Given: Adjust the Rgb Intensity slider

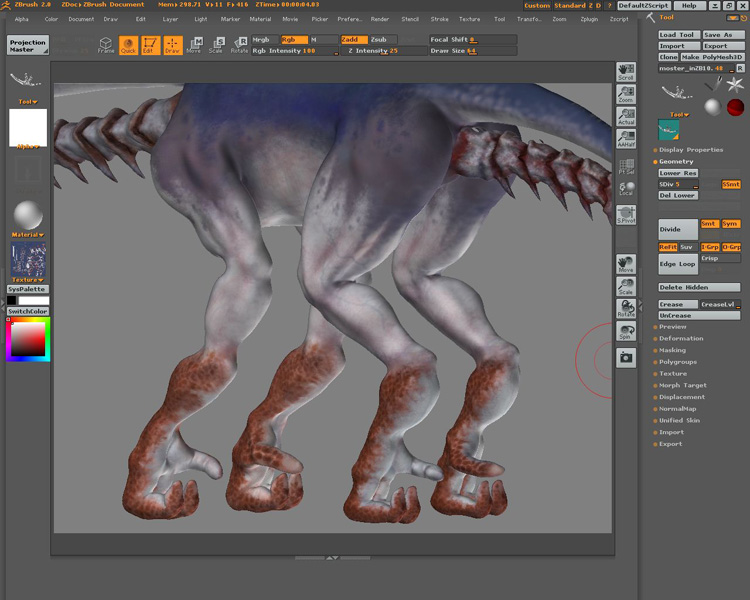Looking at the screenshot, I should [x=295, y=51].
